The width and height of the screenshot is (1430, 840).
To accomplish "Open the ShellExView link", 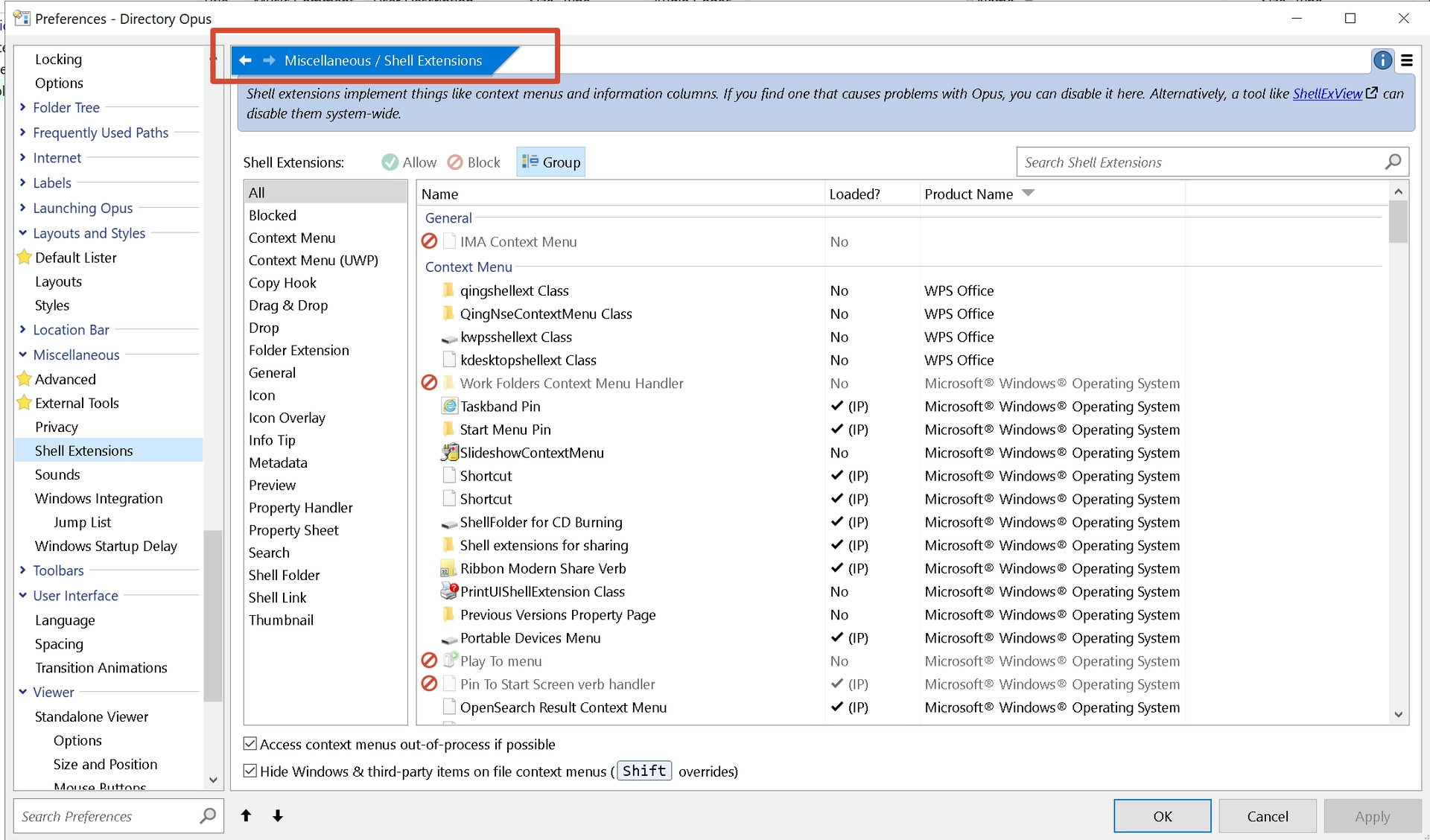I will 1327,94.
